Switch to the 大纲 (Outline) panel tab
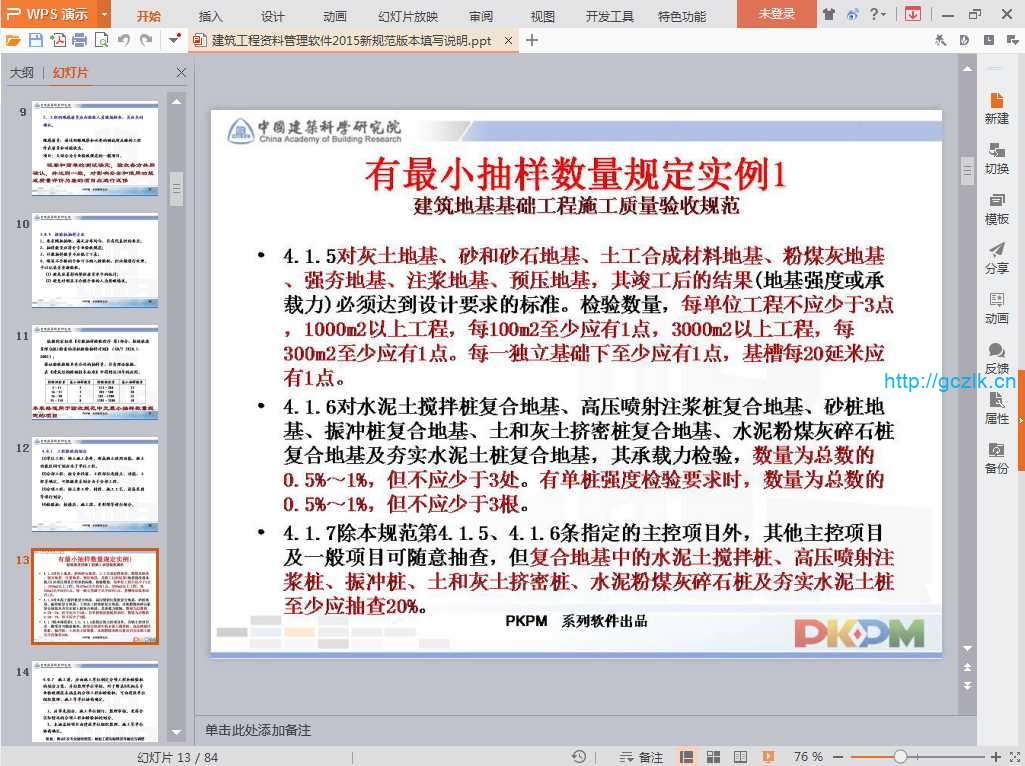This screenshot has height=766, width=1025. point(22,73)
